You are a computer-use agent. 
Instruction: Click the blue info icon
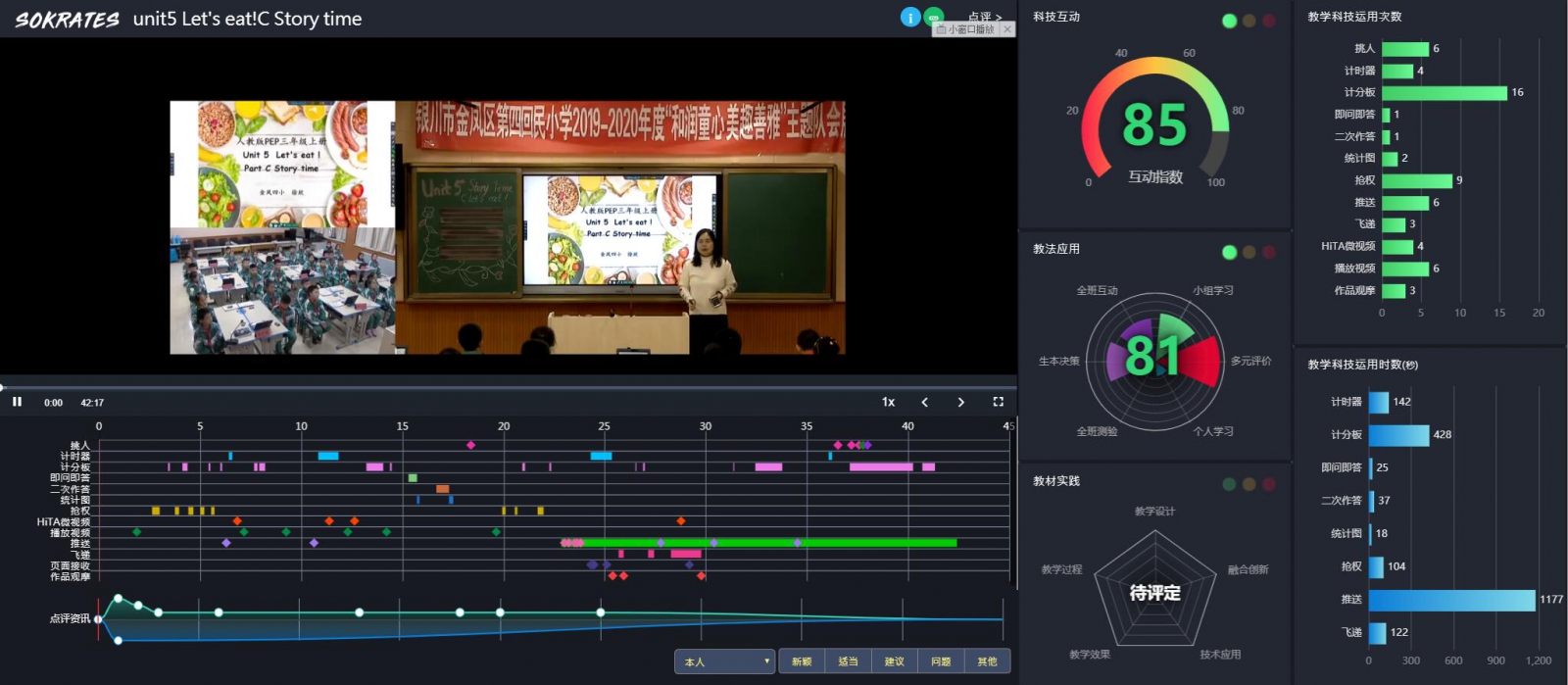(x=910, y=17)
